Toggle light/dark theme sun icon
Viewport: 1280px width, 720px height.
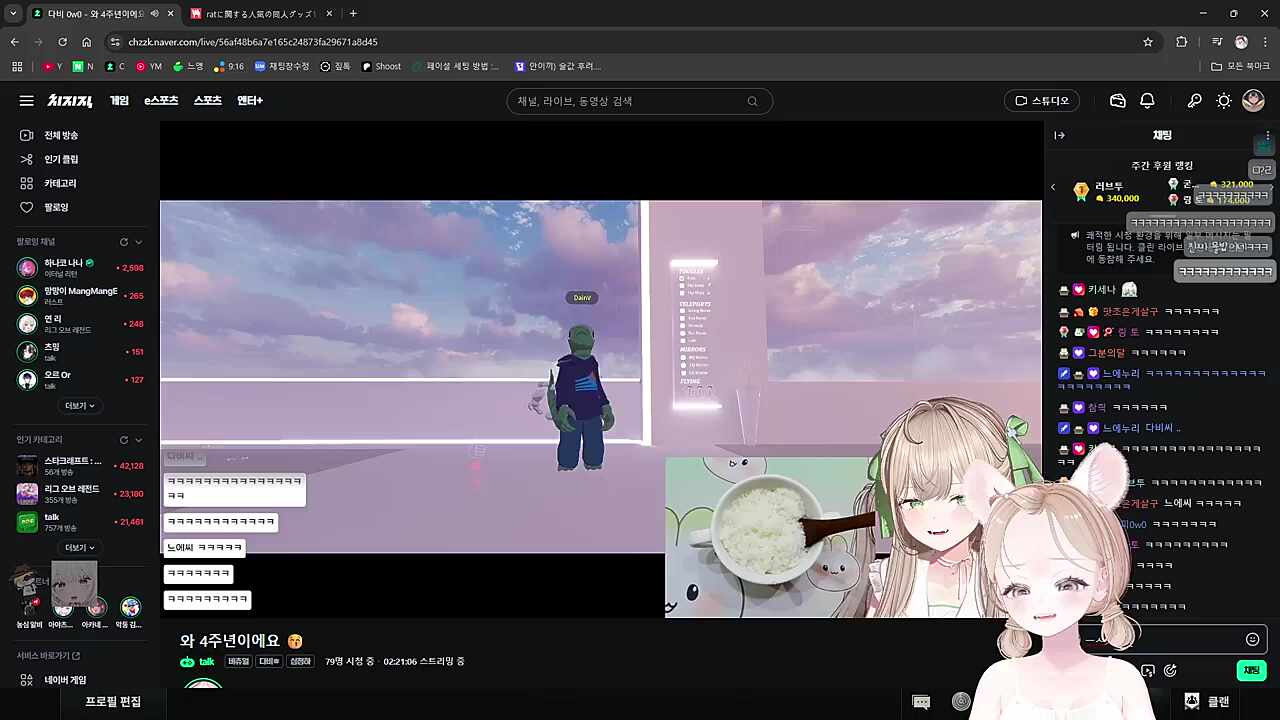coord(1224,101)
